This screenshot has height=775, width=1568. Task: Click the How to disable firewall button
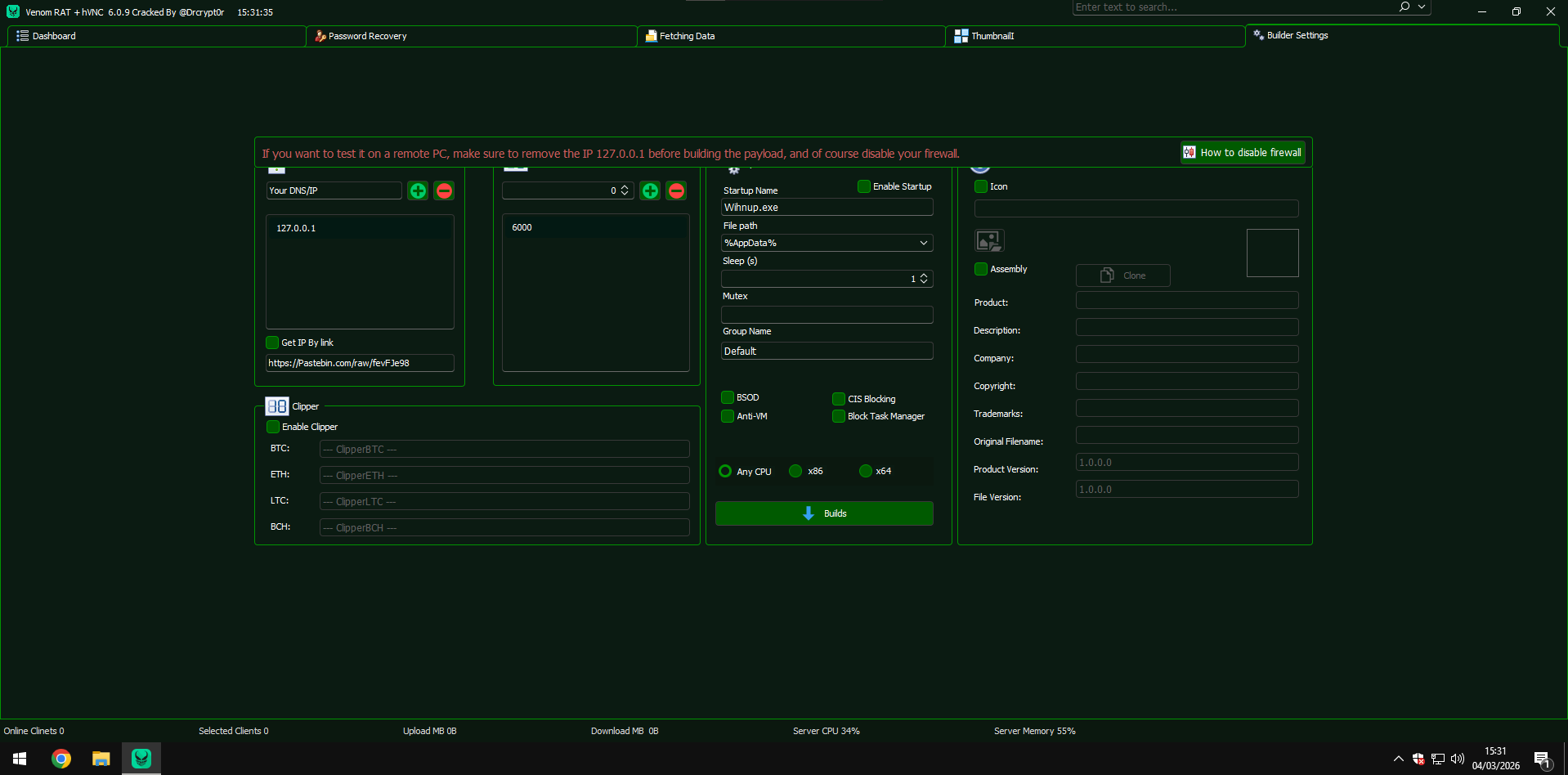pos(1243,152)
